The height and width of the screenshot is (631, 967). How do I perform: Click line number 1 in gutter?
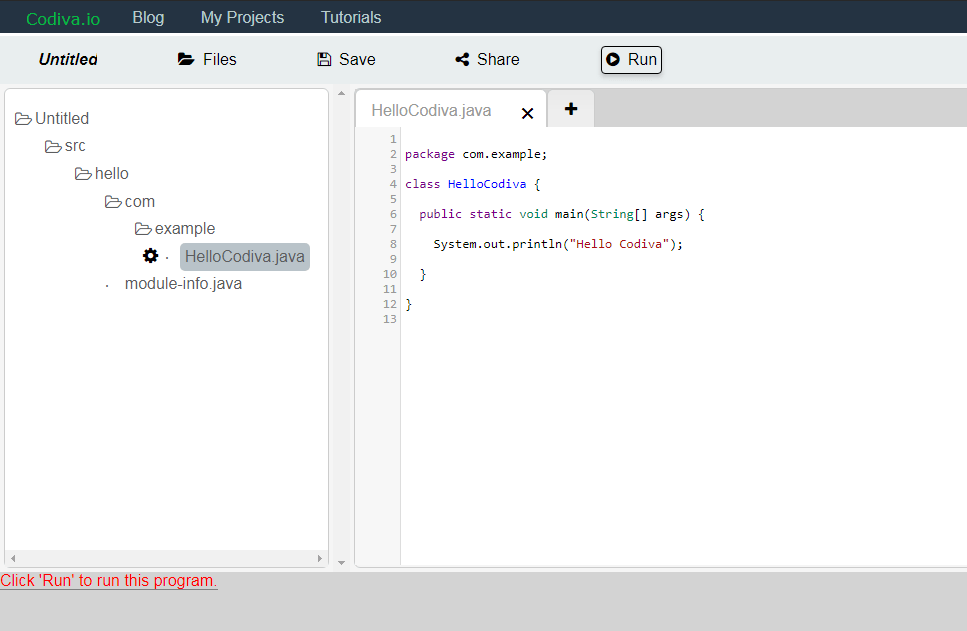(393, 139)
